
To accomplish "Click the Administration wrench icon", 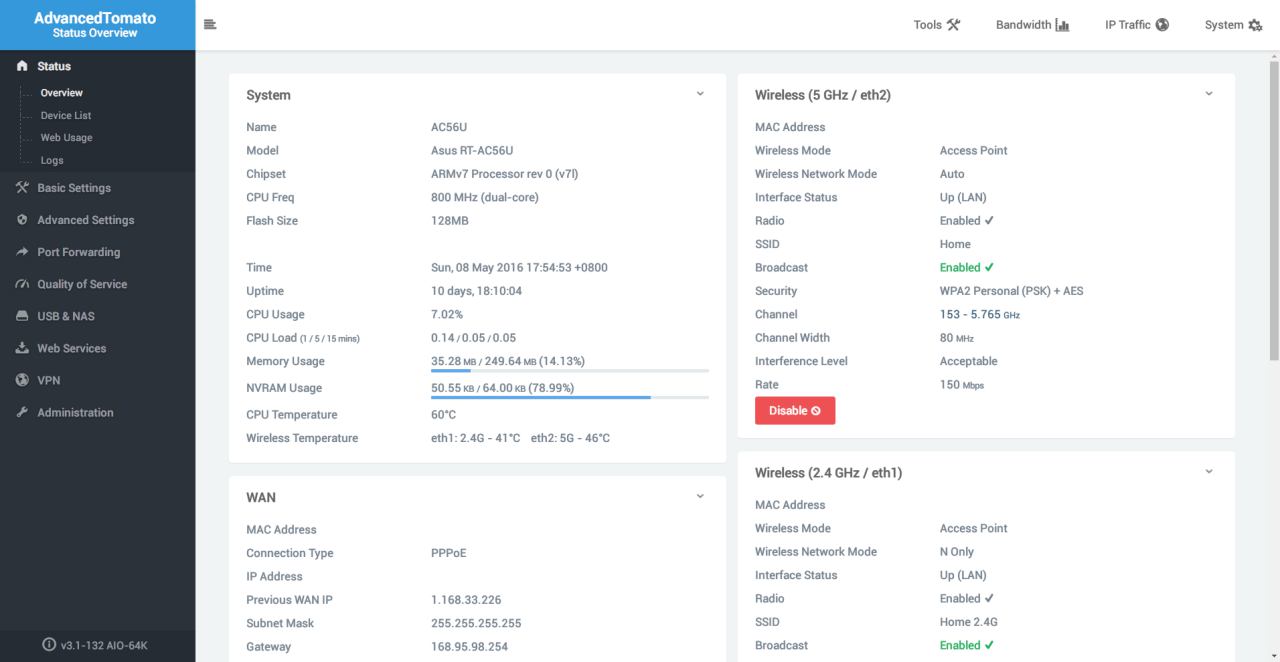I will [22, 412].
